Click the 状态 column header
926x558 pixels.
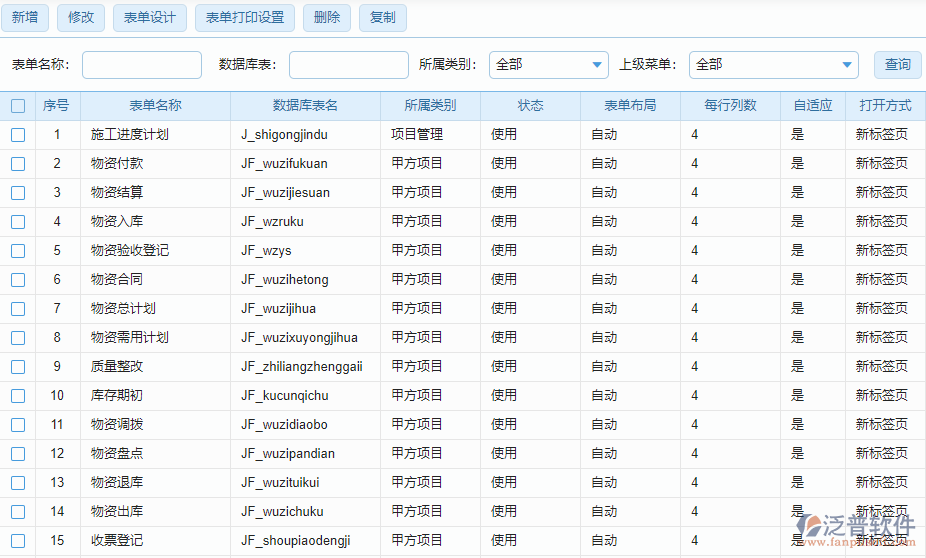[x=530, y=106]
